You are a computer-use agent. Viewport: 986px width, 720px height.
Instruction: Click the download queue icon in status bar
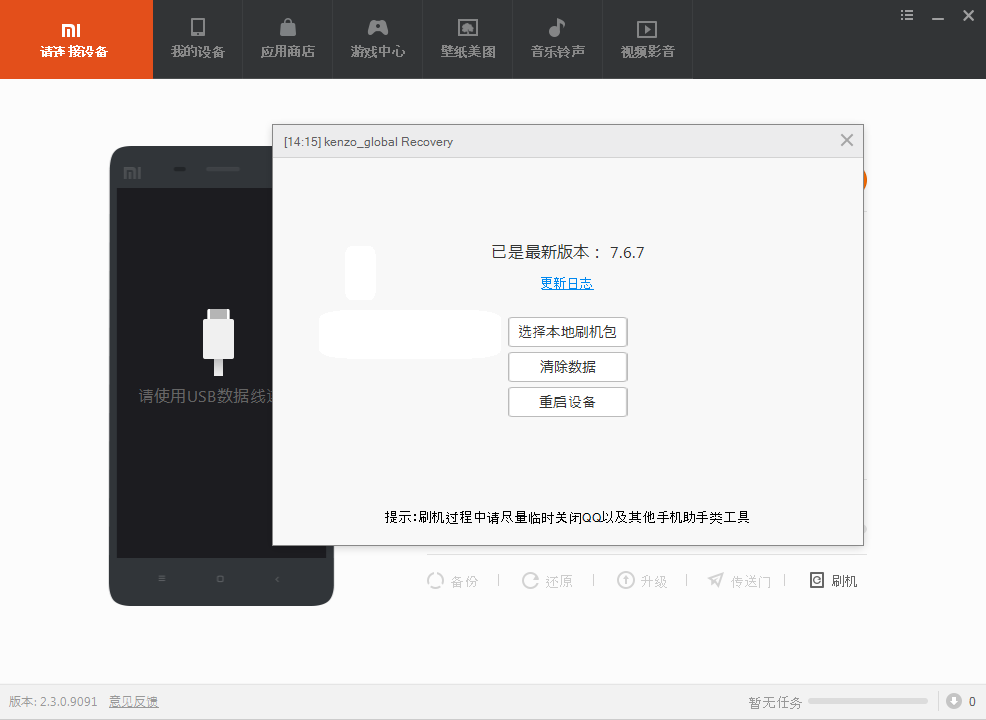(954, 701)
